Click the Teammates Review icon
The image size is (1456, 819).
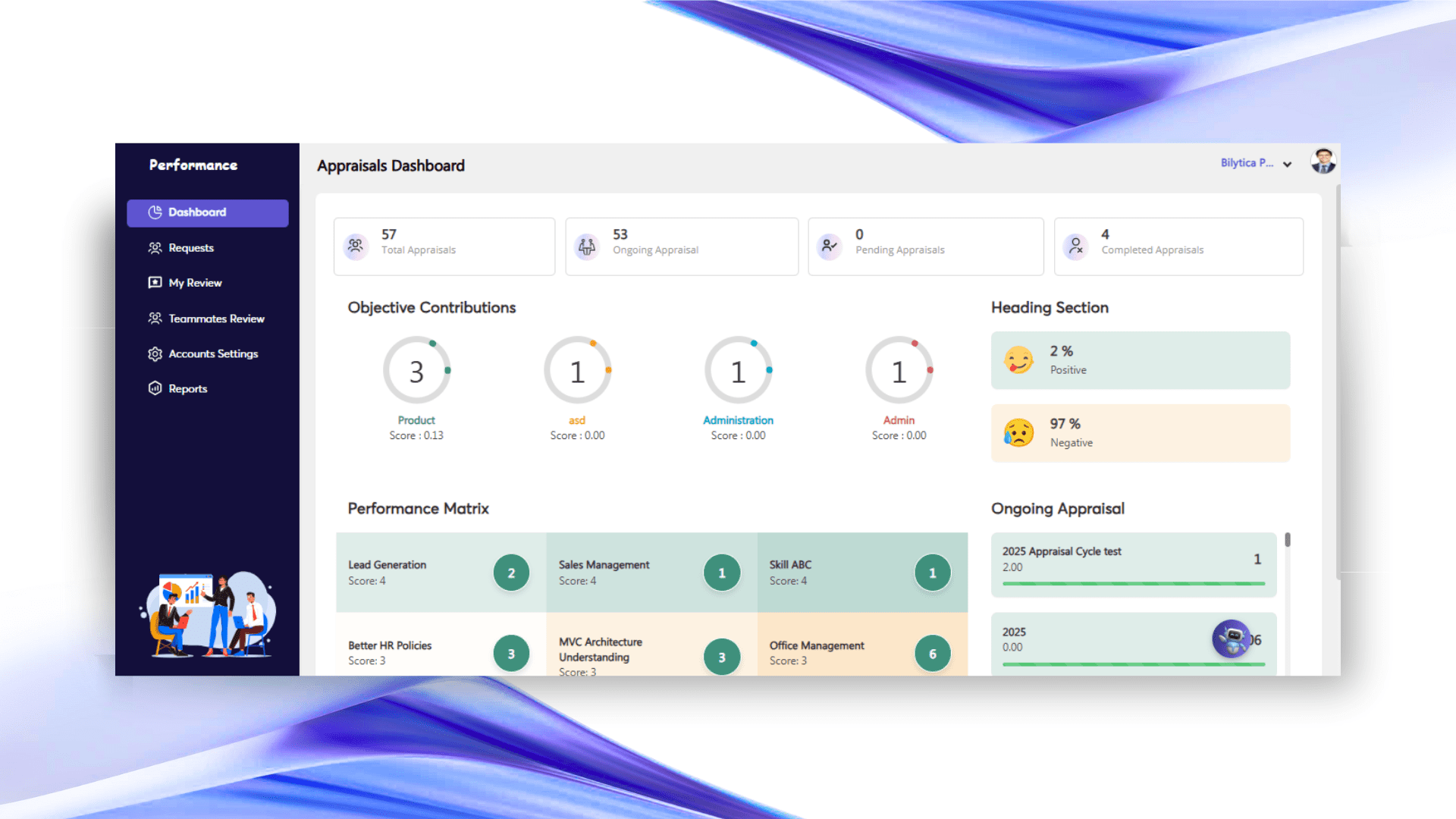pos(155,318)
